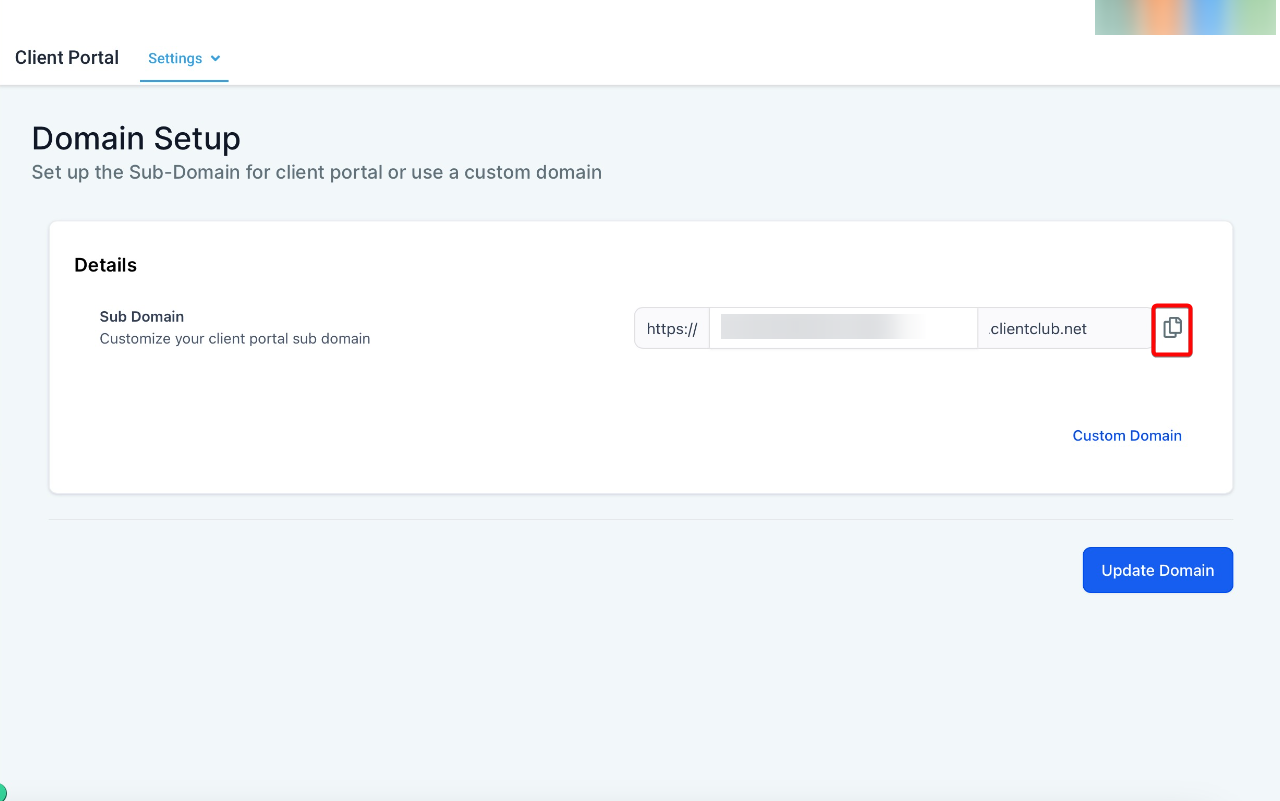
Task: Click the https:// prefix box
Action: tap(672, 328)
